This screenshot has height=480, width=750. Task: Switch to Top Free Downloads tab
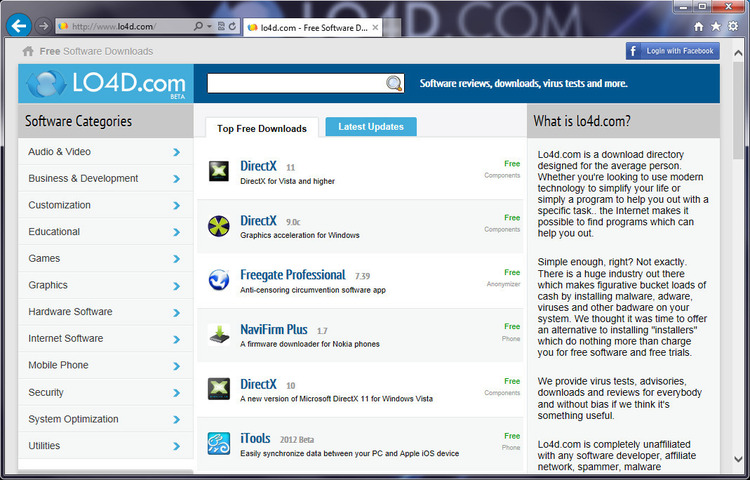262,128
